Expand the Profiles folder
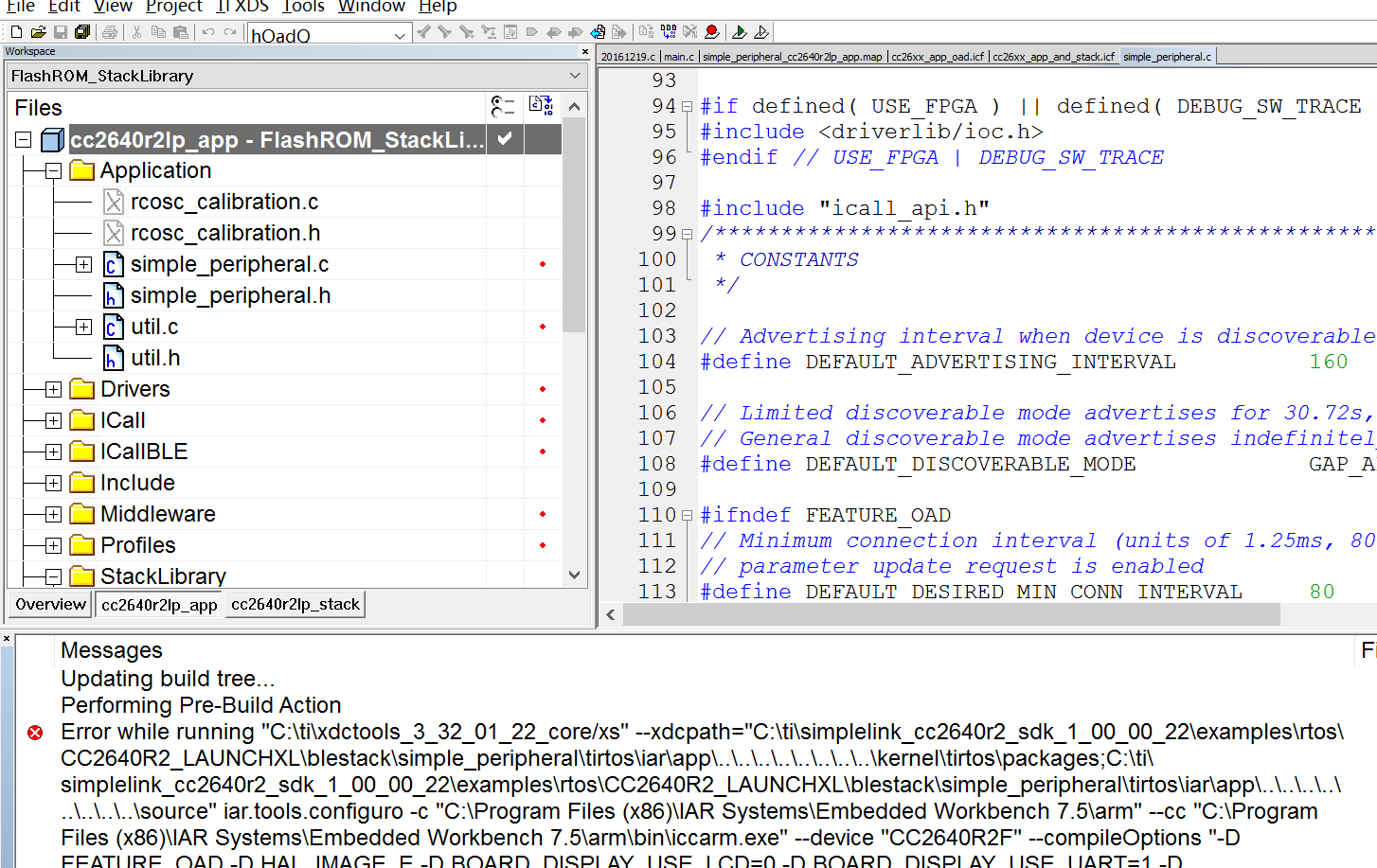The width and height of the screenshot is (1377, 868). pos(53,545)
